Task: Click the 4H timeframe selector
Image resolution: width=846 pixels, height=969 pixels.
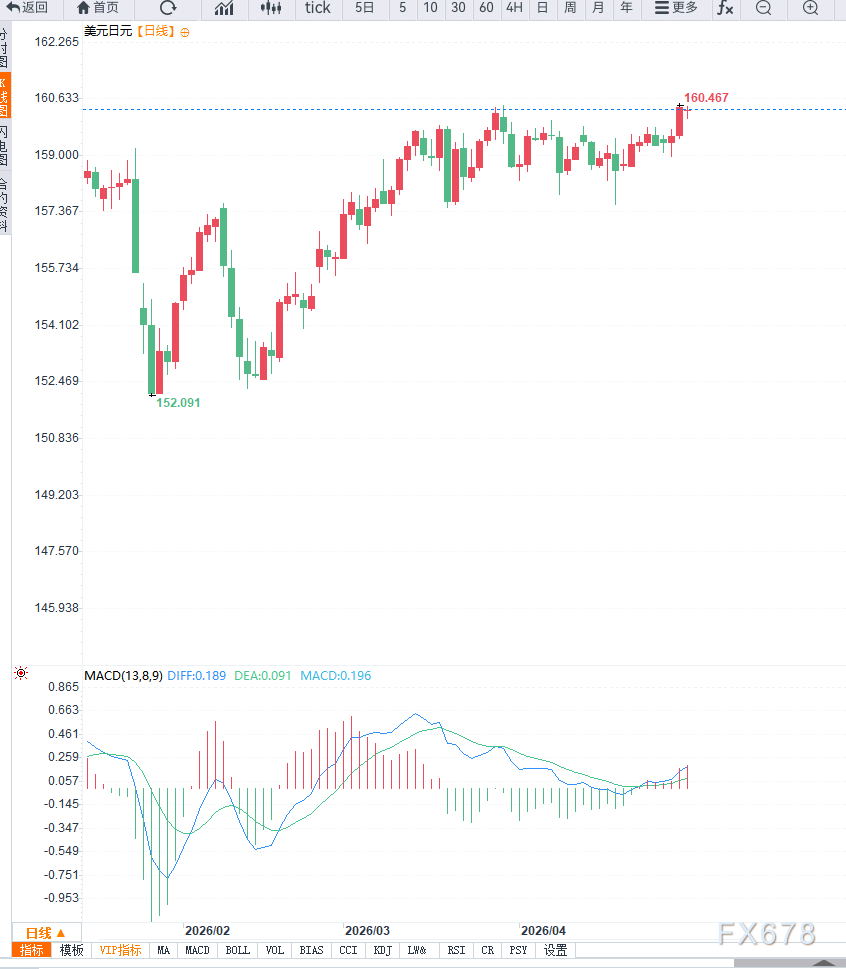Action: (x=514, y=9)
